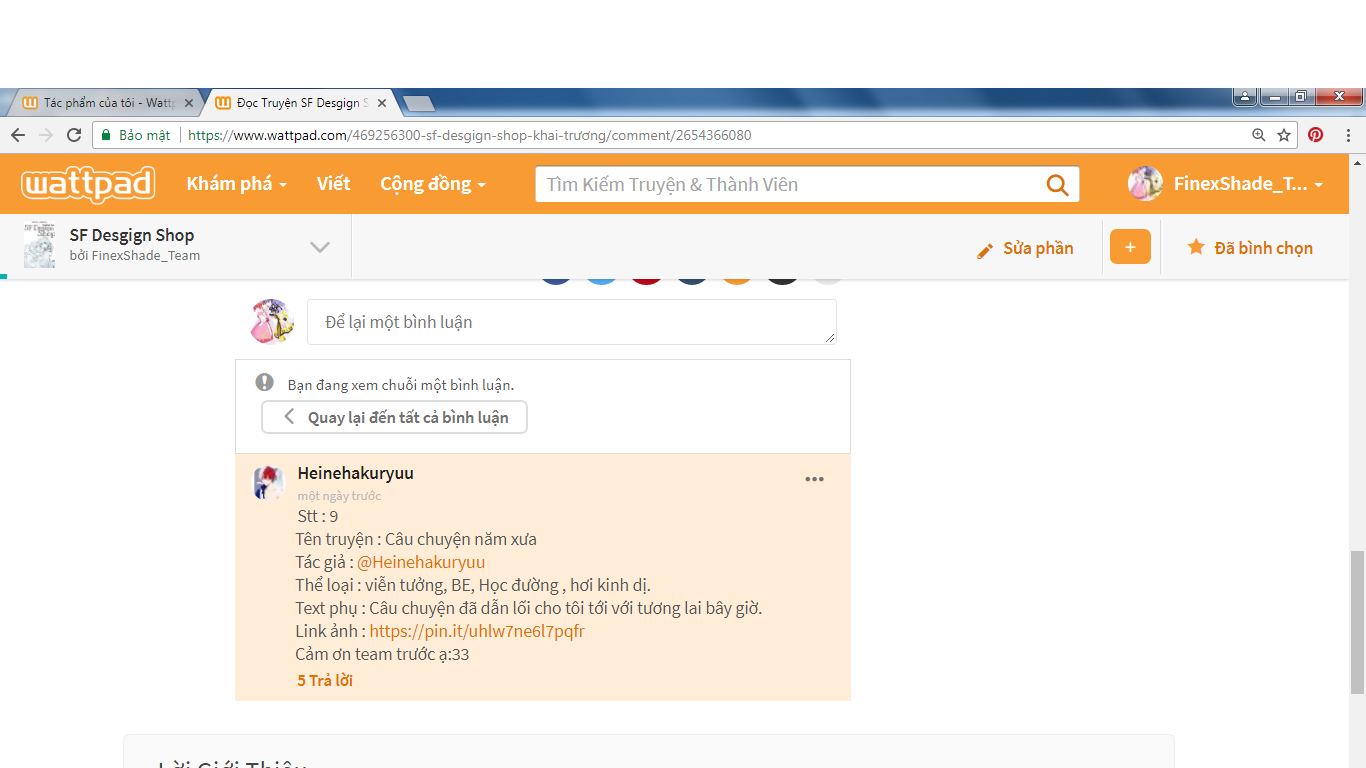
Task: Click the zoom magnifier icon in address bar
Action: click(x=1259, y=135)
